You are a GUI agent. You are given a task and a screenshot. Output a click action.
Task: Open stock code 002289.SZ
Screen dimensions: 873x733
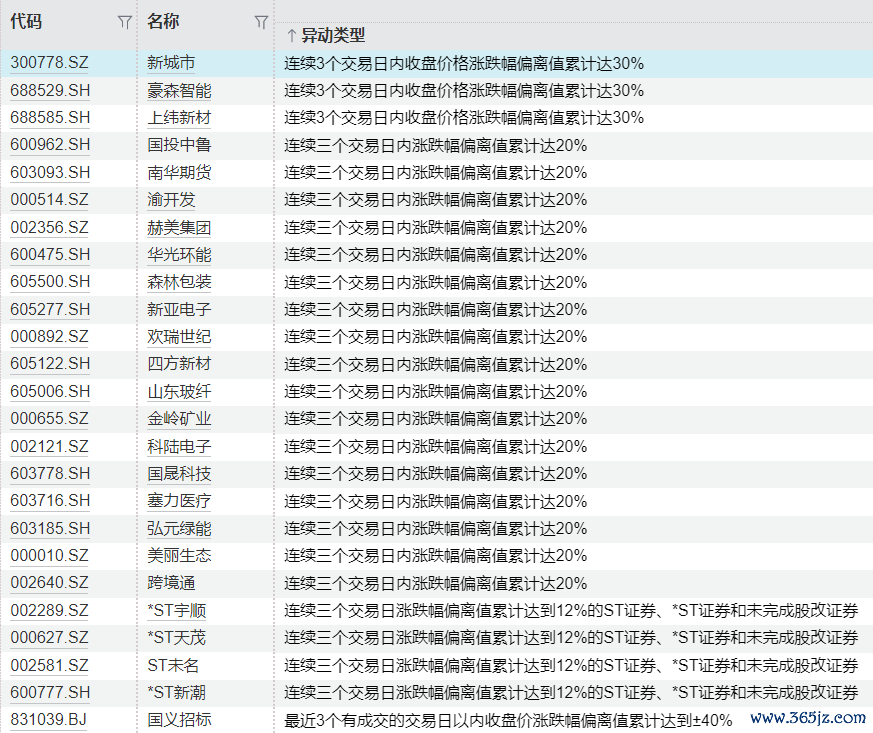click(x=50, y=611)
